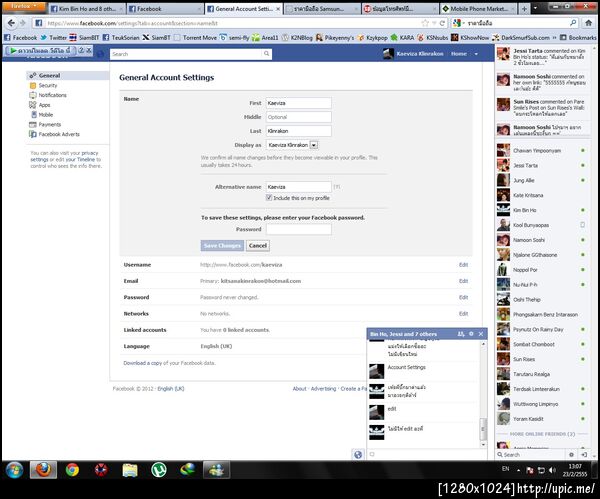600x499 pixels.
Task: Click the Alternative name input field
Action: 298,187
